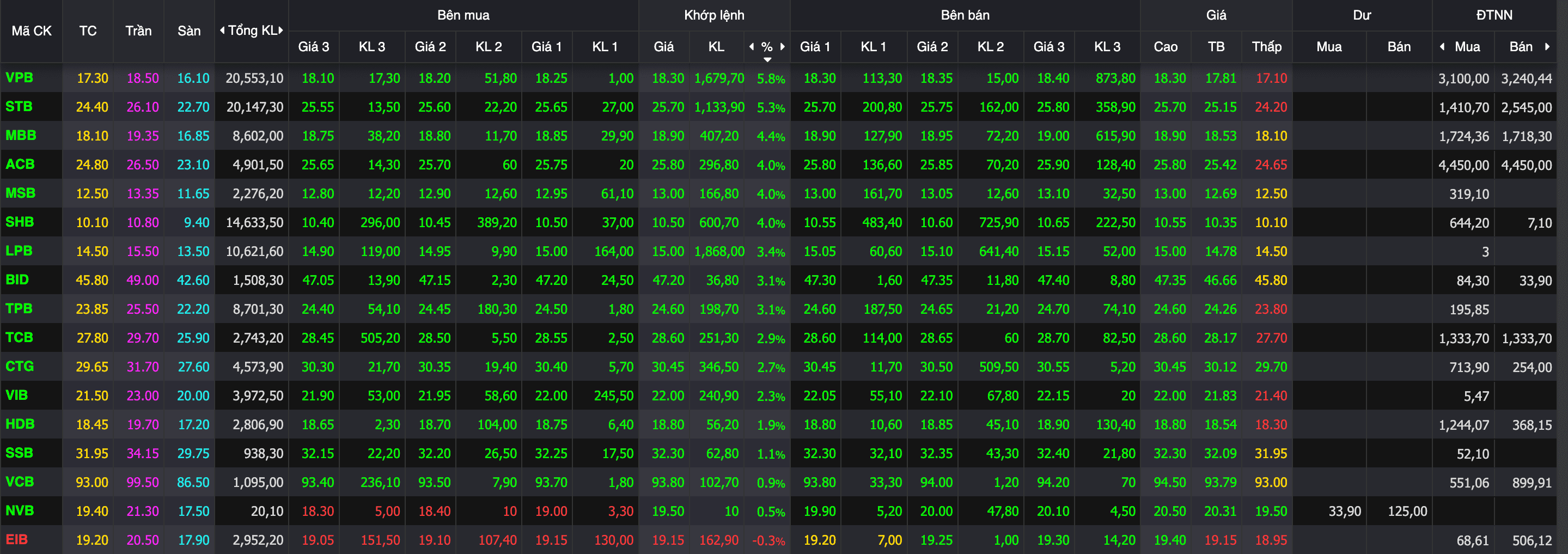Click the TB price column header
This screenshot has height=554, width=1568.
tap(1216, 47)
